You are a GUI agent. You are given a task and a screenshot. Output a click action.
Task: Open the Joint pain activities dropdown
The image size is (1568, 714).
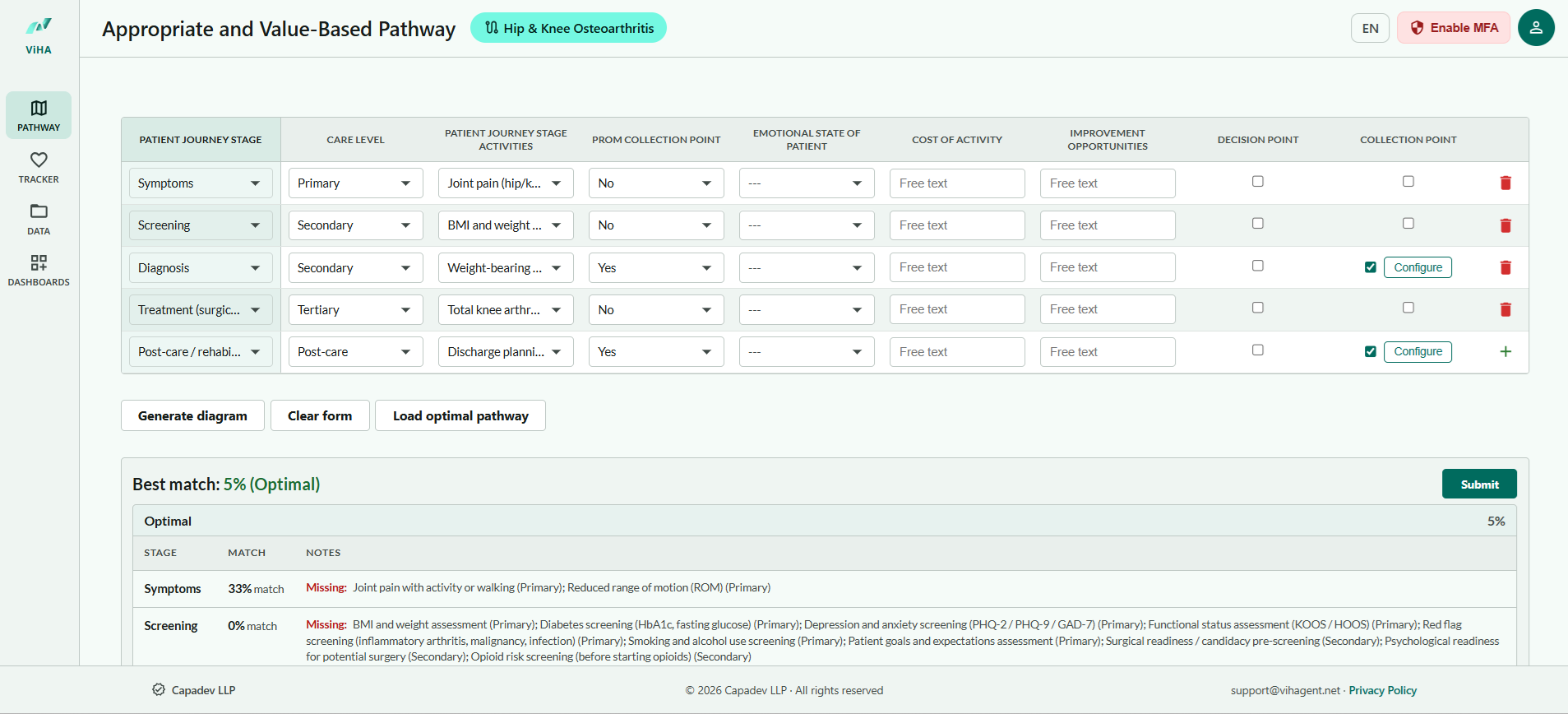pos(506,183)
